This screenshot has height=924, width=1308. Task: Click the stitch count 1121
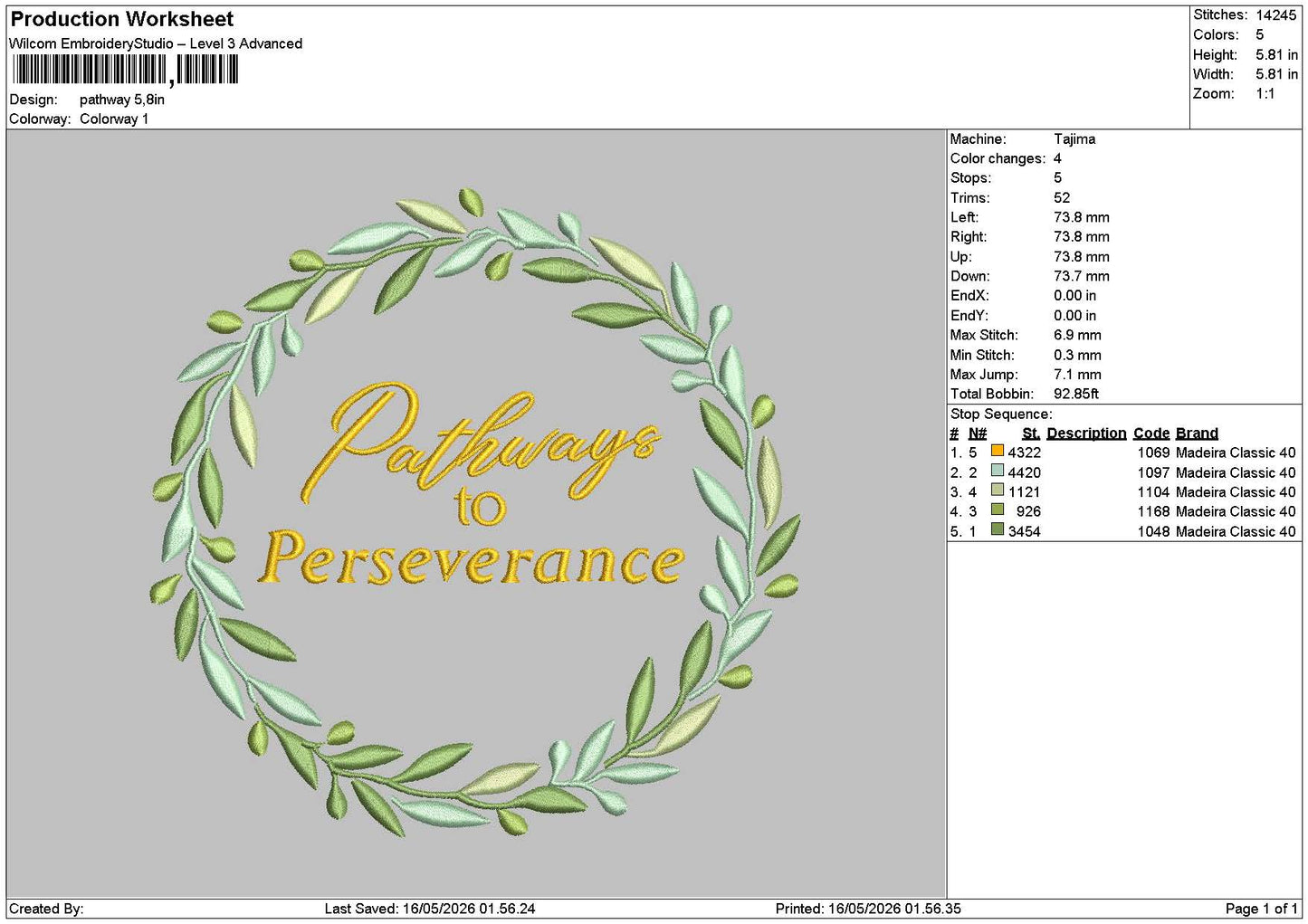(1025, 492)
